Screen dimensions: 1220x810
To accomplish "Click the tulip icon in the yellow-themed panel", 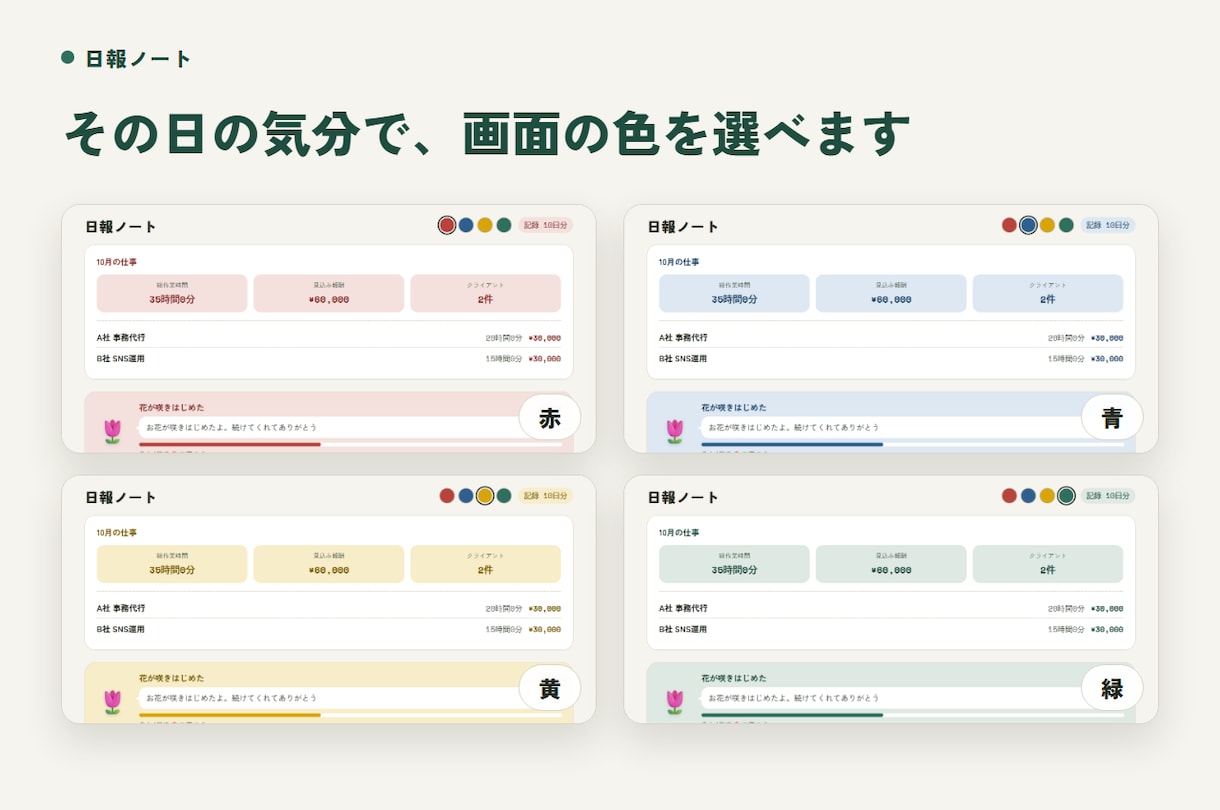I will pyautogui.click(x=112, y=701).
